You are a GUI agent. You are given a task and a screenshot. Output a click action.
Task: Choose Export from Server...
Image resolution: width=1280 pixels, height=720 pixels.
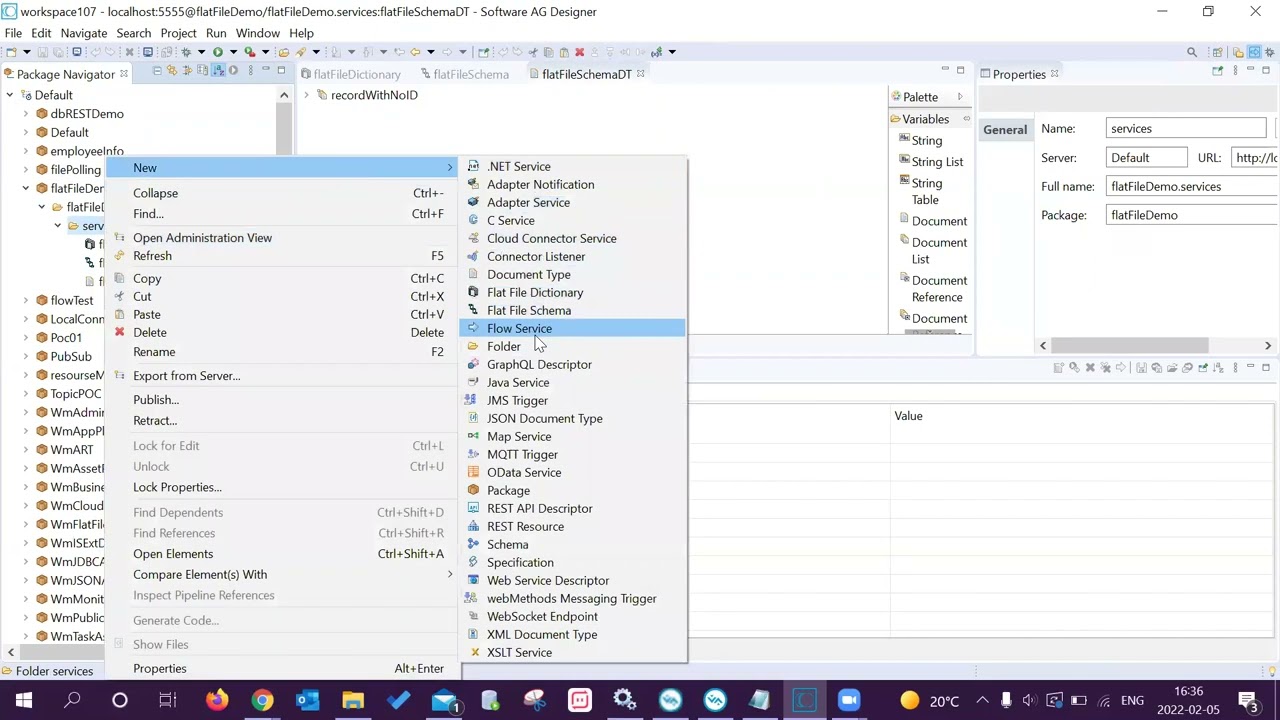(280, 375)
